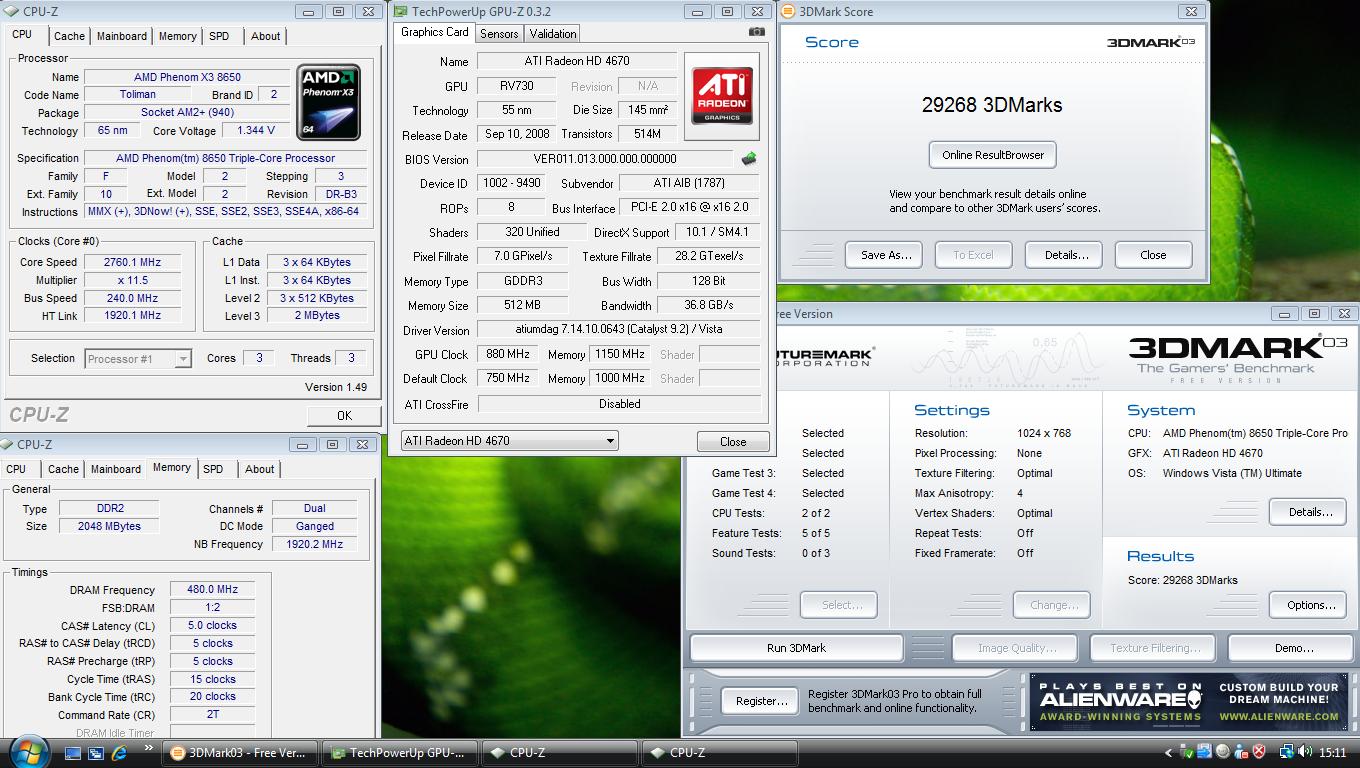Click Change button under Settings
Viewport: 1360px width, 768px height.
tap(1054, 605)
